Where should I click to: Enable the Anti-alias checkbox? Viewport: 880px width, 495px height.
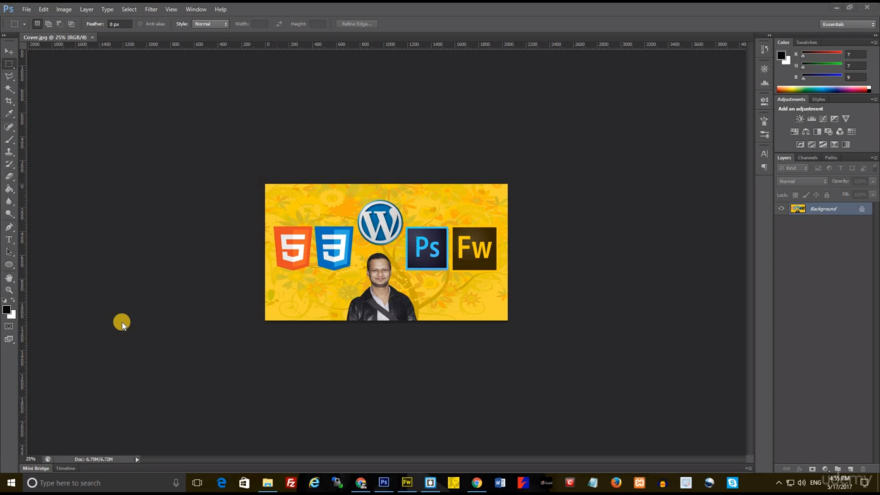[141, 23]
